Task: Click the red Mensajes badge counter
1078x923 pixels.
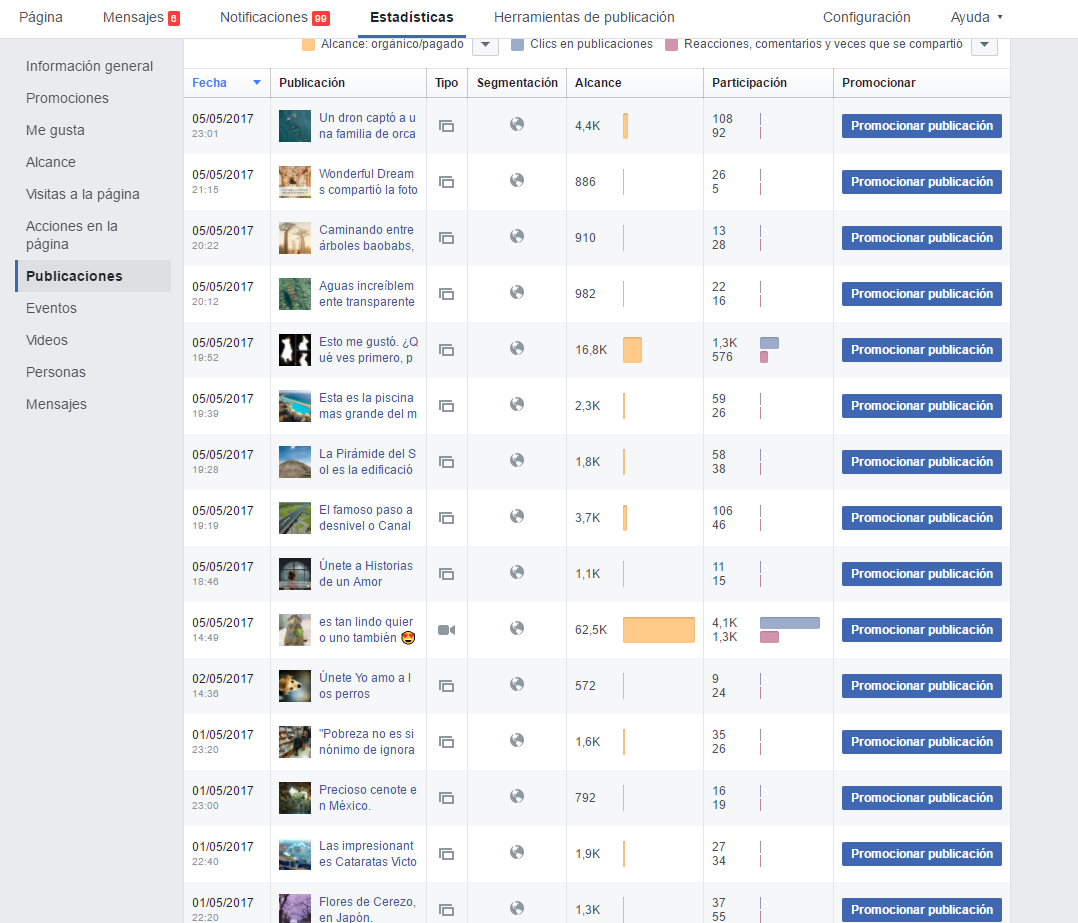Action: click(174, 19)
